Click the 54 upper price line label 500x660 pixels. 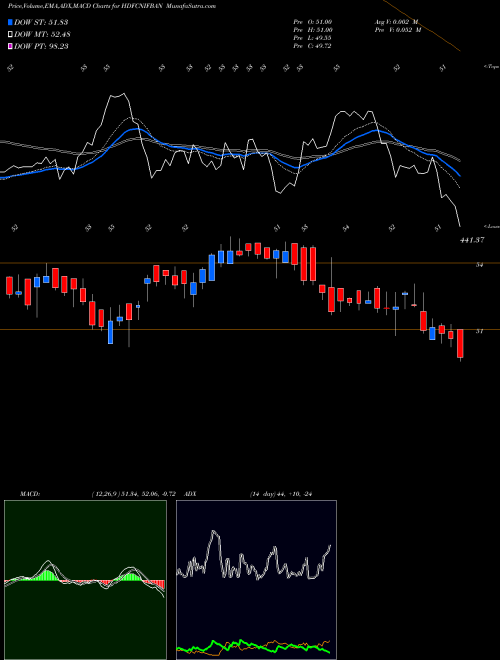[479, 265]
